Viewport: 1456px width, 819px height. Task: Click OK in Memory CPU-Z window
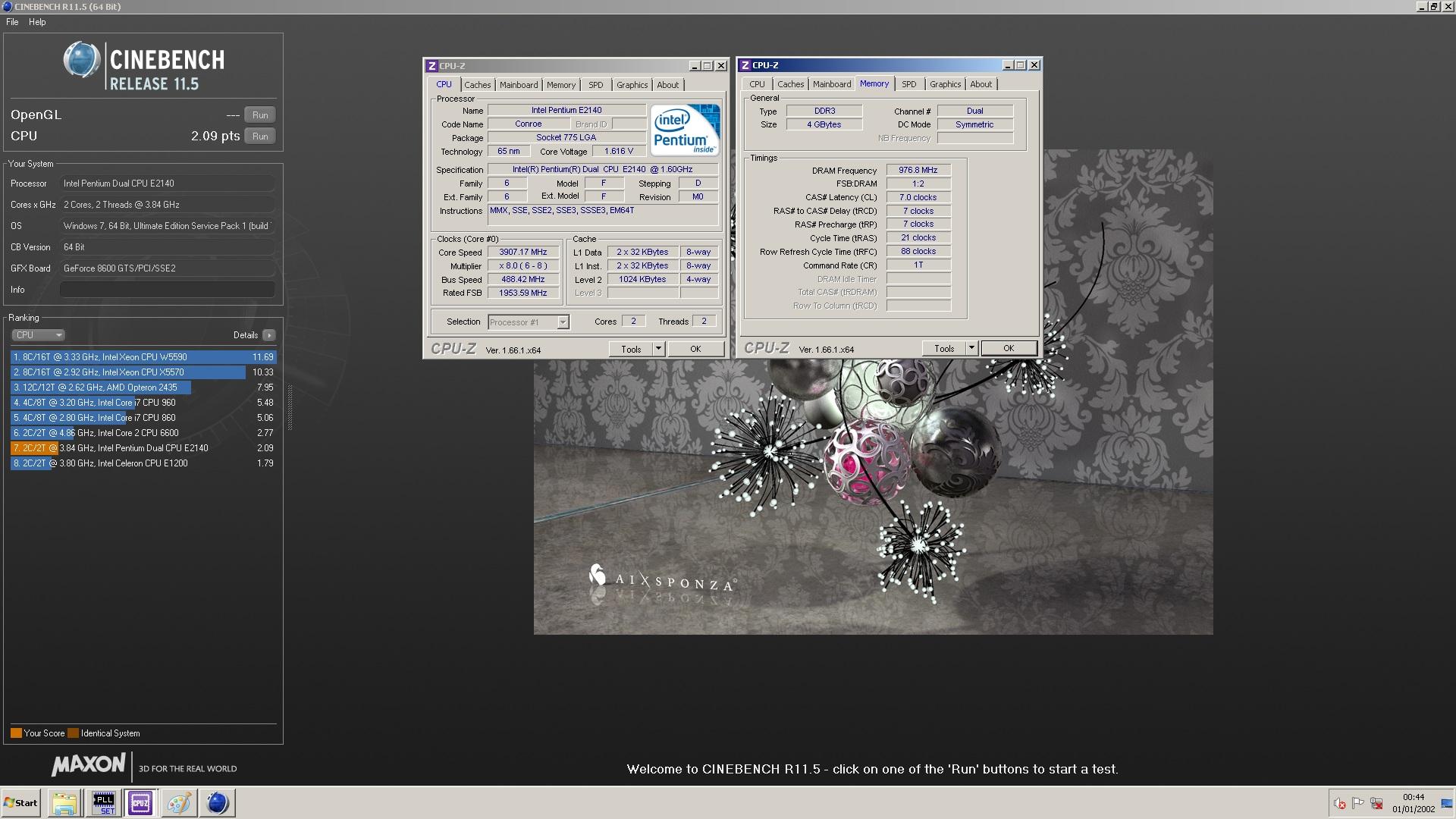[x=1009, y=349]
